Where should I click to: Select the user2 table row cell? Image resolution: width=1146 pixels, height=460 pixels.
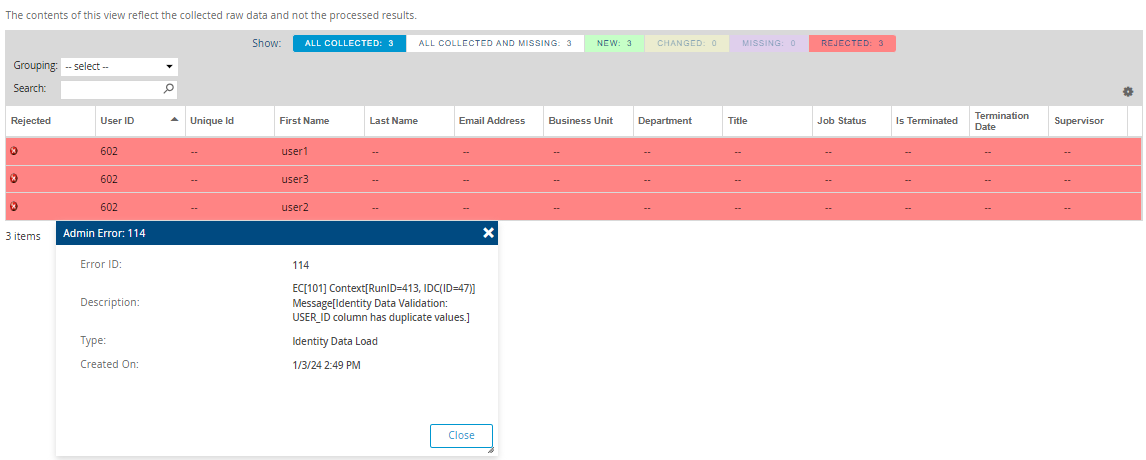[x=296, y=207]
